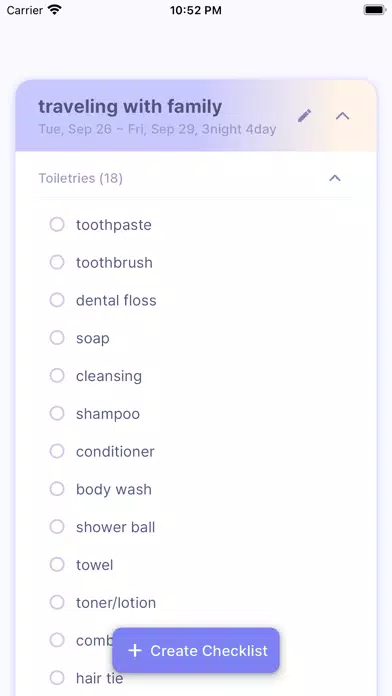Open the traveling with family title
The height and width of the screenshot is (696, 392).
click(x=130, y=107)
